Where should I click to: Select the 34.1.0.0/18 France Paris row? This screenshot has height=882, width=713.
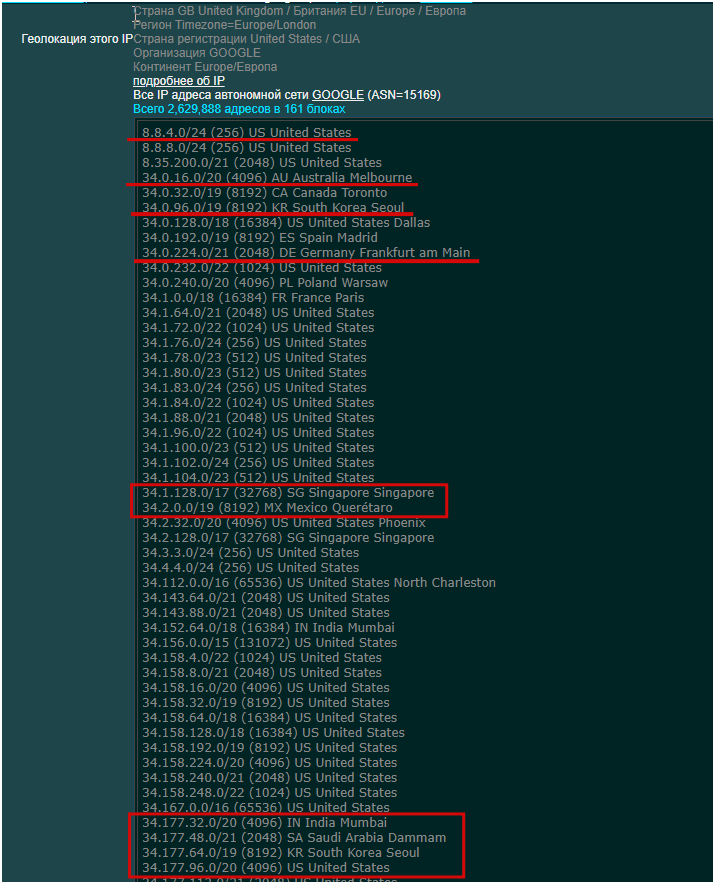tap(253, 298)
